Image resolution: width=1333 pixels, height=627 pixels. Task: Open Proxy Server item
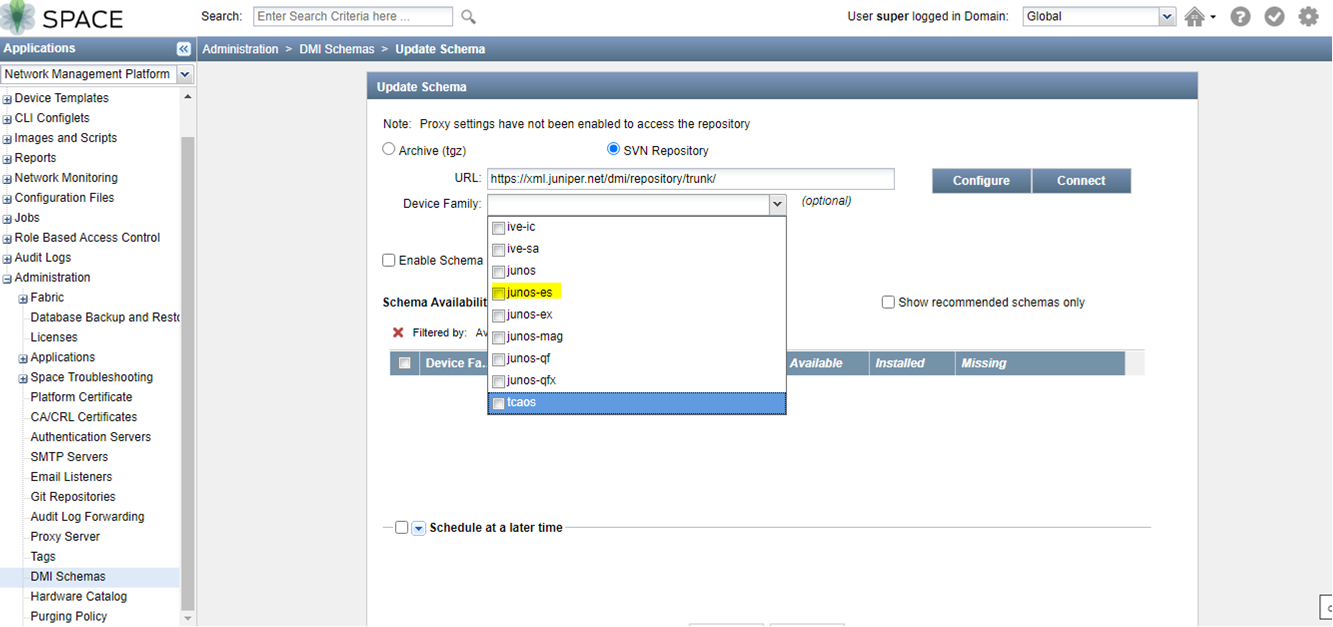[x=65, y=537]
